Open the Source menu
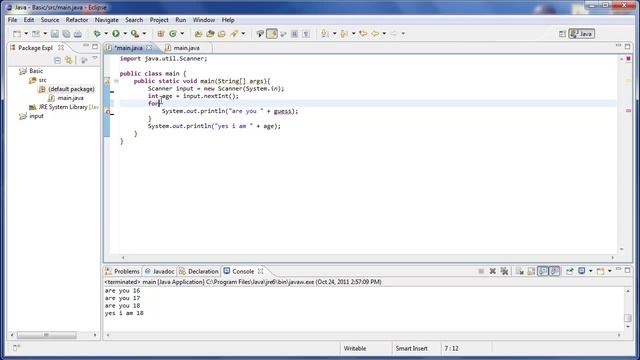Viewport: 640px width, 360px height. click(50, 20)
